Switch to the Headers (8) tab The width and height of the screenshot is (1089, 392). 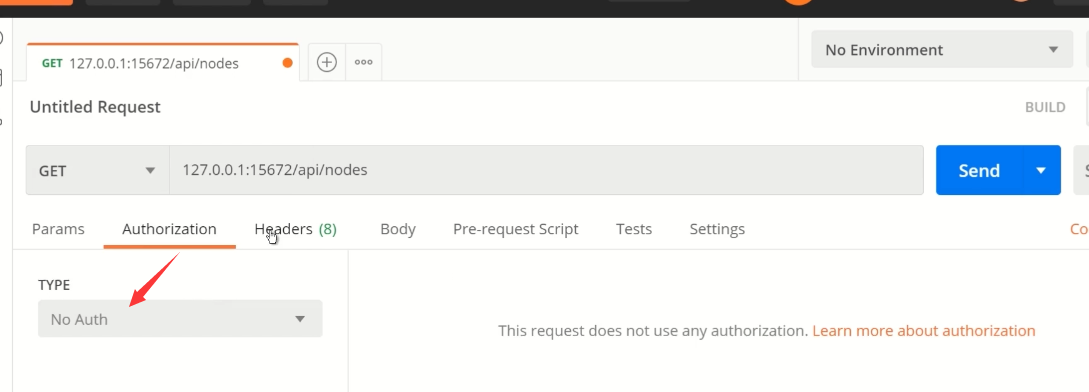coord(295,229)
